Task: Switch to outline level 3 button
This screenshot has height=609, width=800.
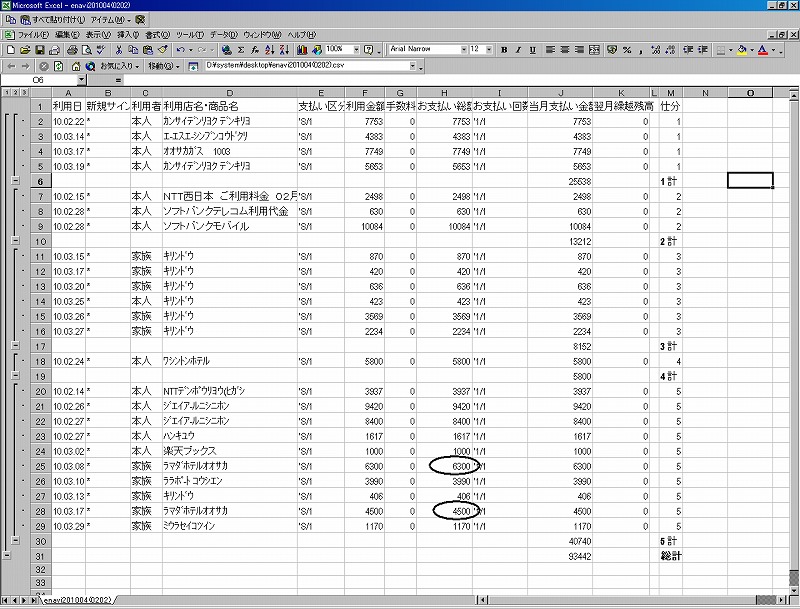Action: click(24, 93)
